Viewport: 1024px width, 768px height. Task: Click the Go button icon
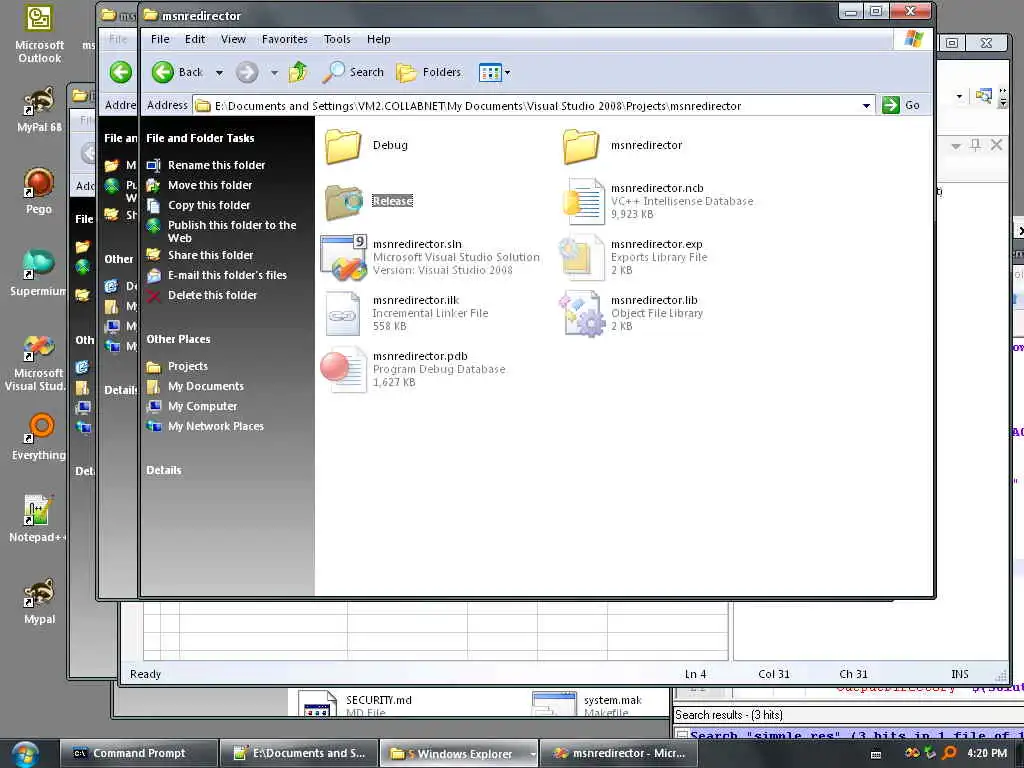click(891, 105)
